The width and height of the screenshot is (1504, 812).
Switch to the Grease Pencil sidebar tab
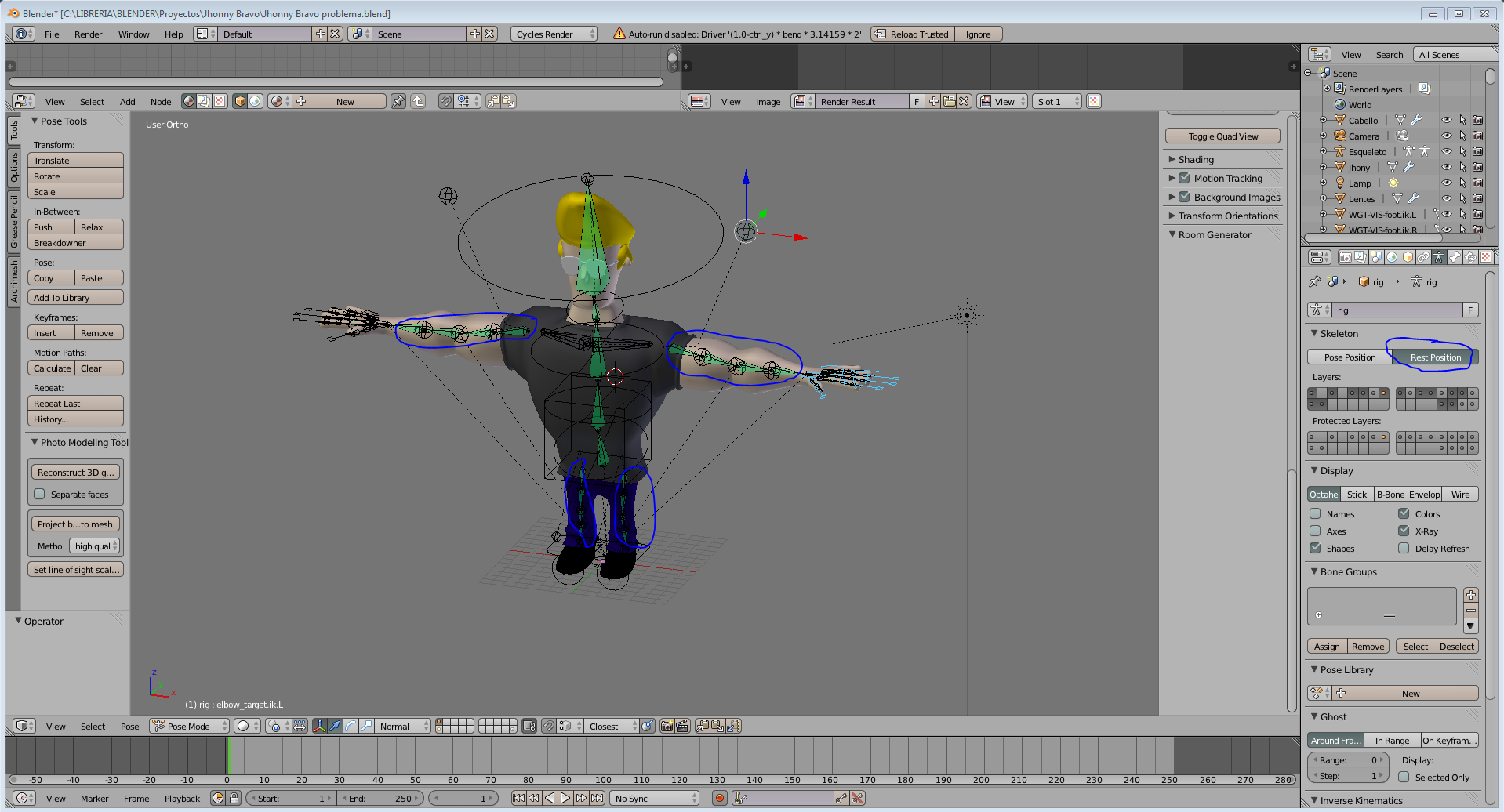pyautogui.click(x=13, y=222)
